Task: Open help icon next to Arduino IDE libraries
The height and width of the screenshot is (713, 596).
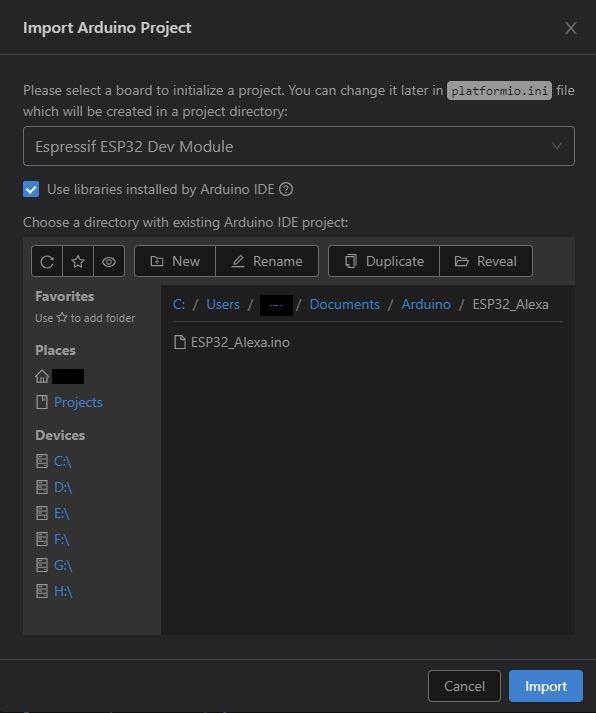Action: (x=286, y=189)
